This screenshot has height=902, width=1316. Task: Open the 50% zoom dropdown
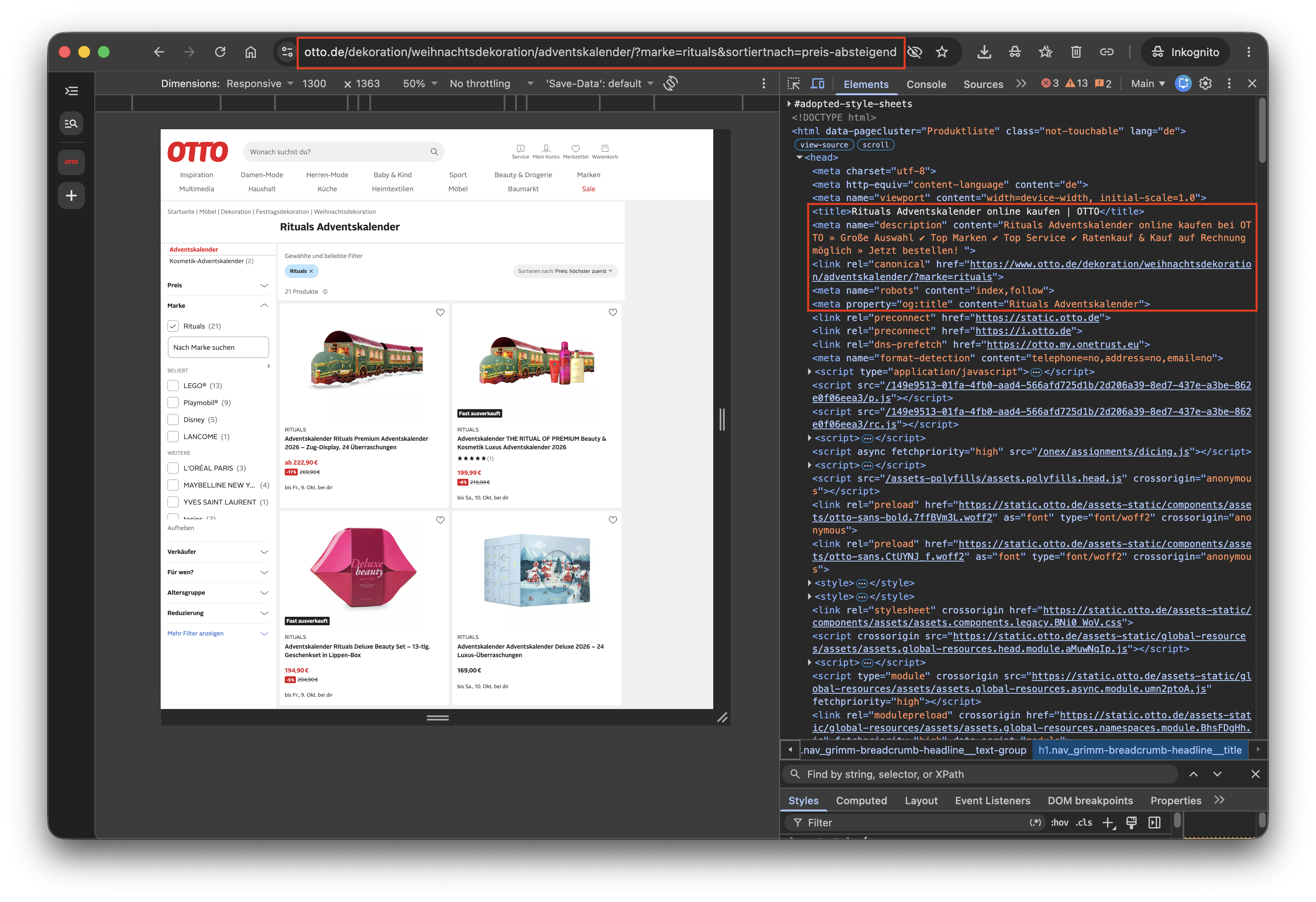point(420,84)
